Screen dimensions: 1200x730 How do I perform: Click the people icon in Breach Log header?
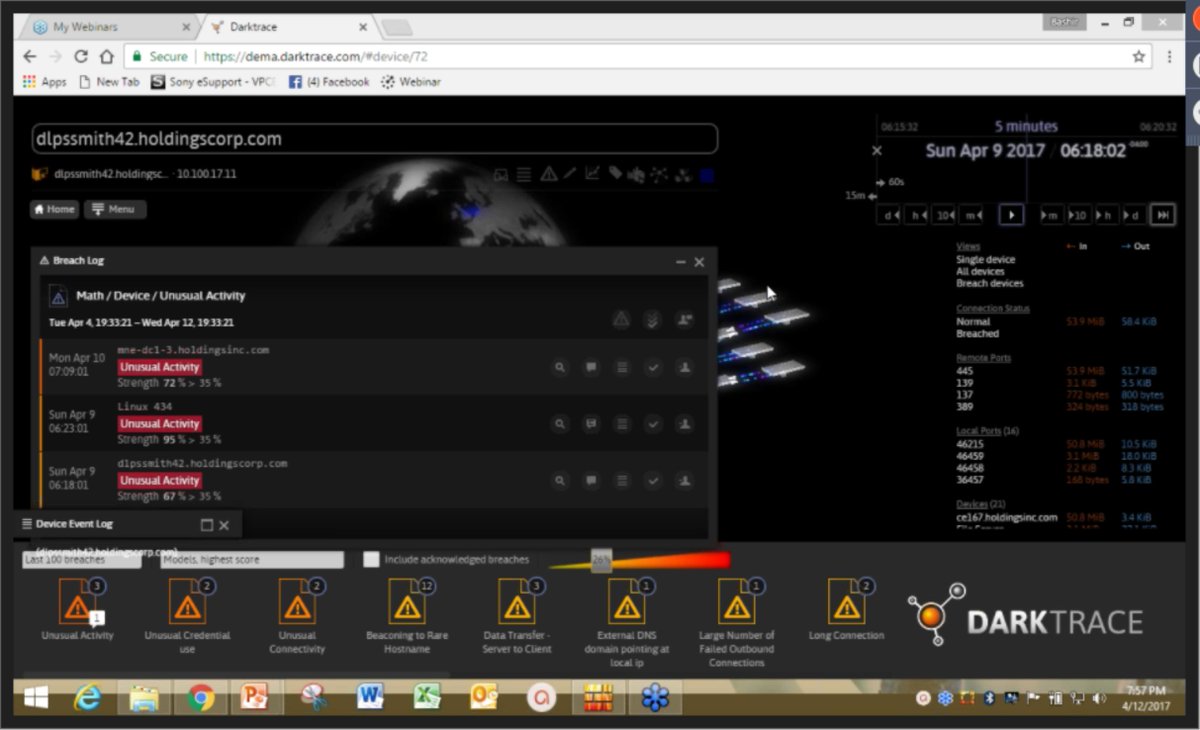click(684, 319)
